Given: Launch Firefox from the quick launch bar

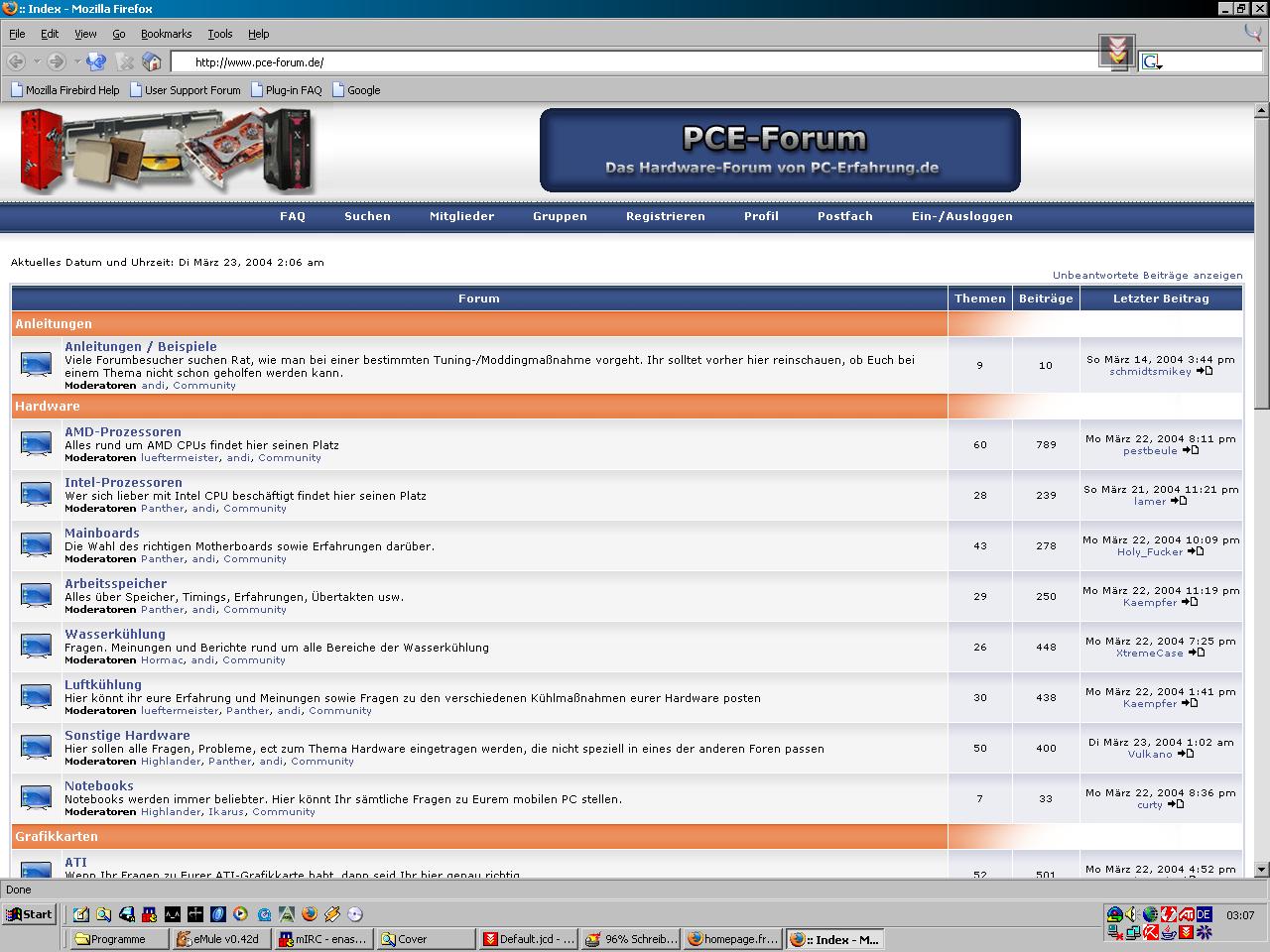Looking at the screenshot, I should (309, 914).
